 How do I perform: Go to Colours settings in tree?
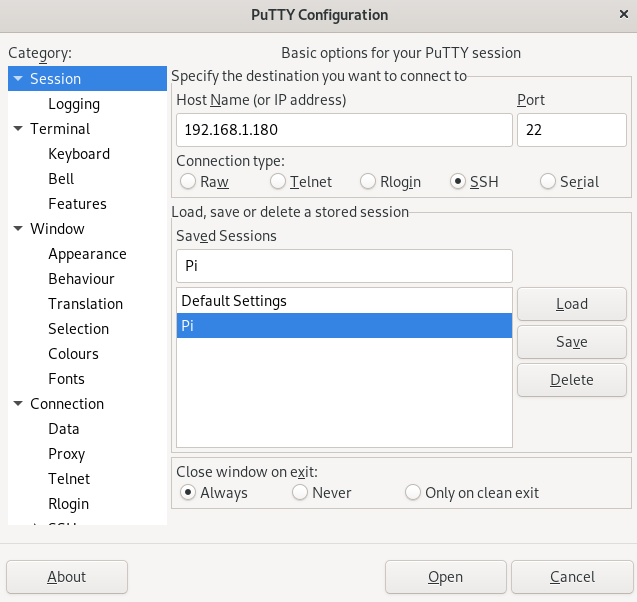pyautogui.click(x=74, y=354)
